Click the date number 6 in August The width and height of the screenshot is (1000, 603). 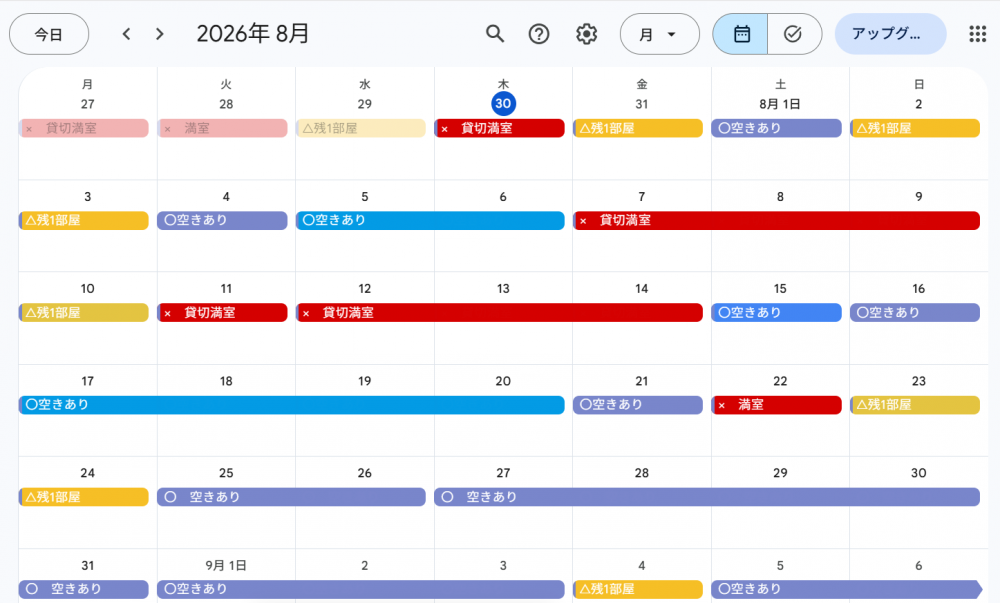tap(503, 197)
